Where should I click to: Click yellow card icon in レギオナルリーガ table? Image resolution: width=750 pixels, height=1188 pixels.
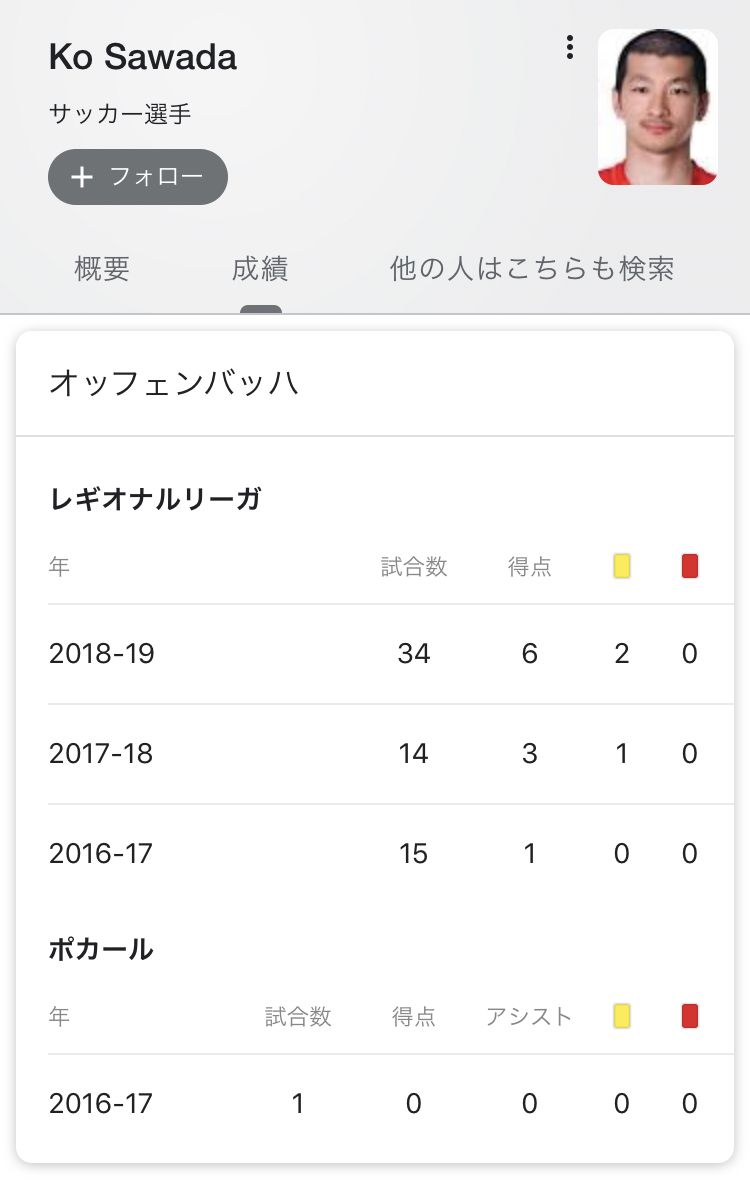click(x=622, y=567)
